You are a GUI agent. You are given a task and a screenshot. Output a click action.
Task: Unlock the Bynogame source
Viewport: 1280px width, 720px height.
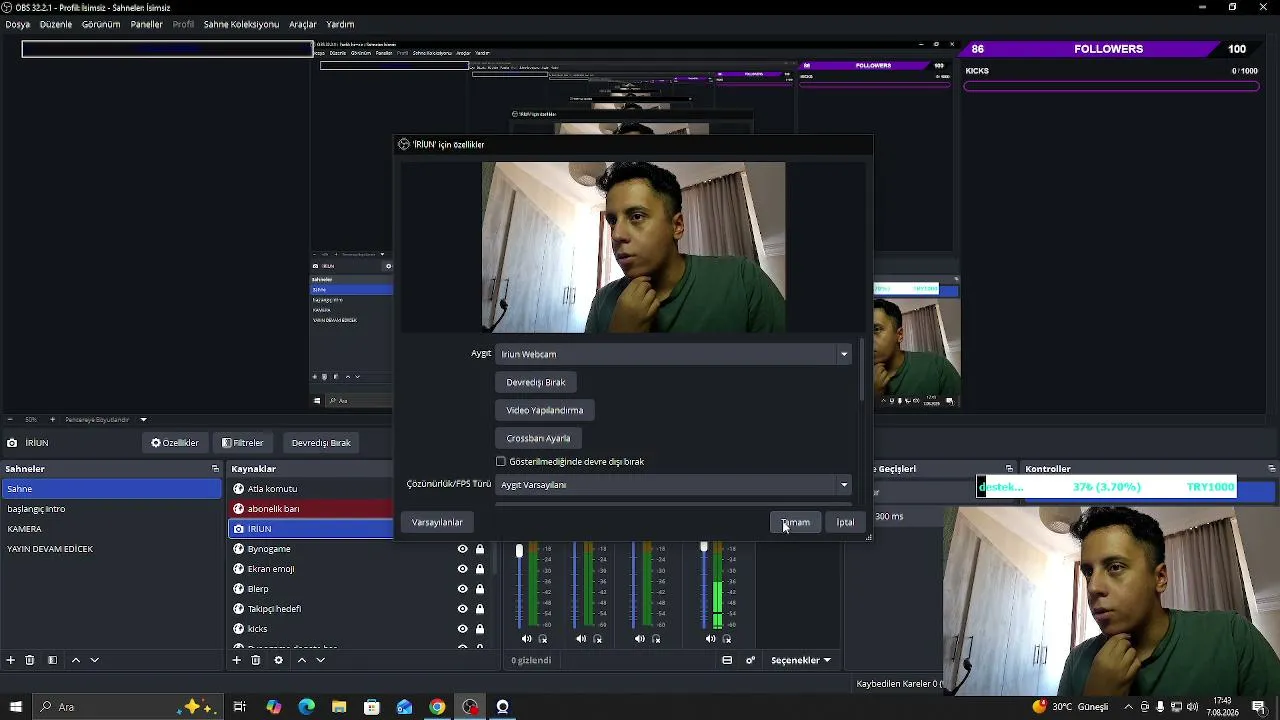coord(480,549)
